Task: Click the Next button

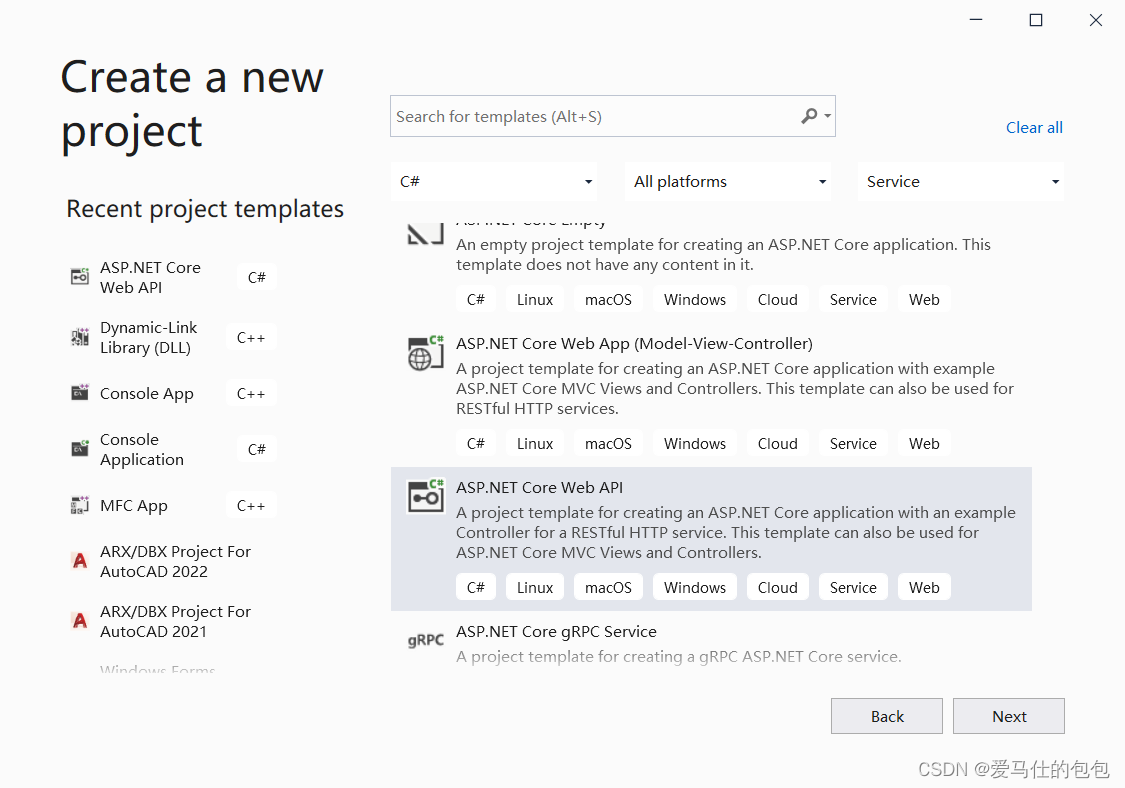Action: coord(1009,716)
